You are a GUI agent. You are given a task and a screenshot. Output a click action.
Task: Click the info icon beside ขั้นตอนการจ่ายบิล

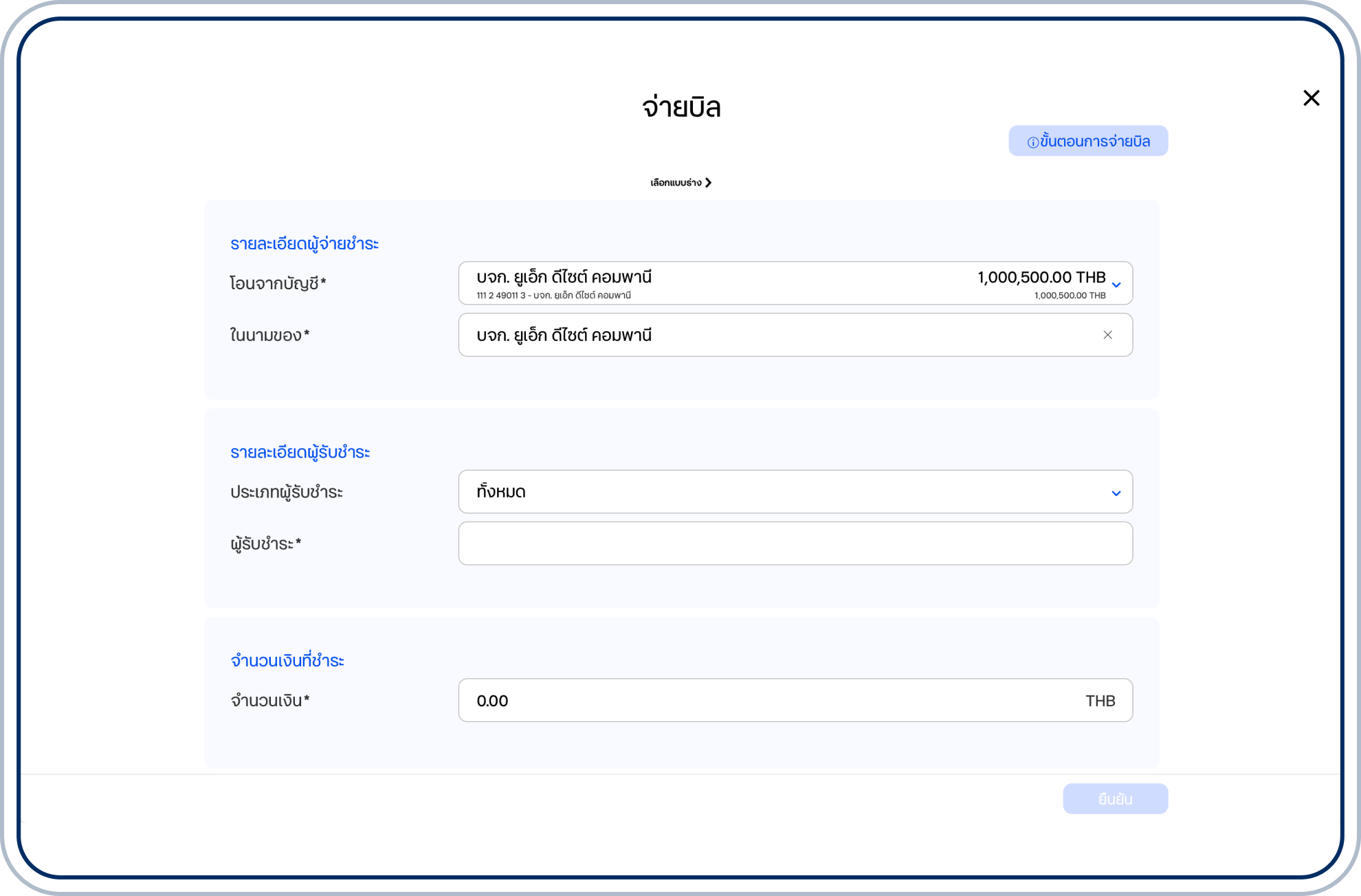[x=1032, y=142]
